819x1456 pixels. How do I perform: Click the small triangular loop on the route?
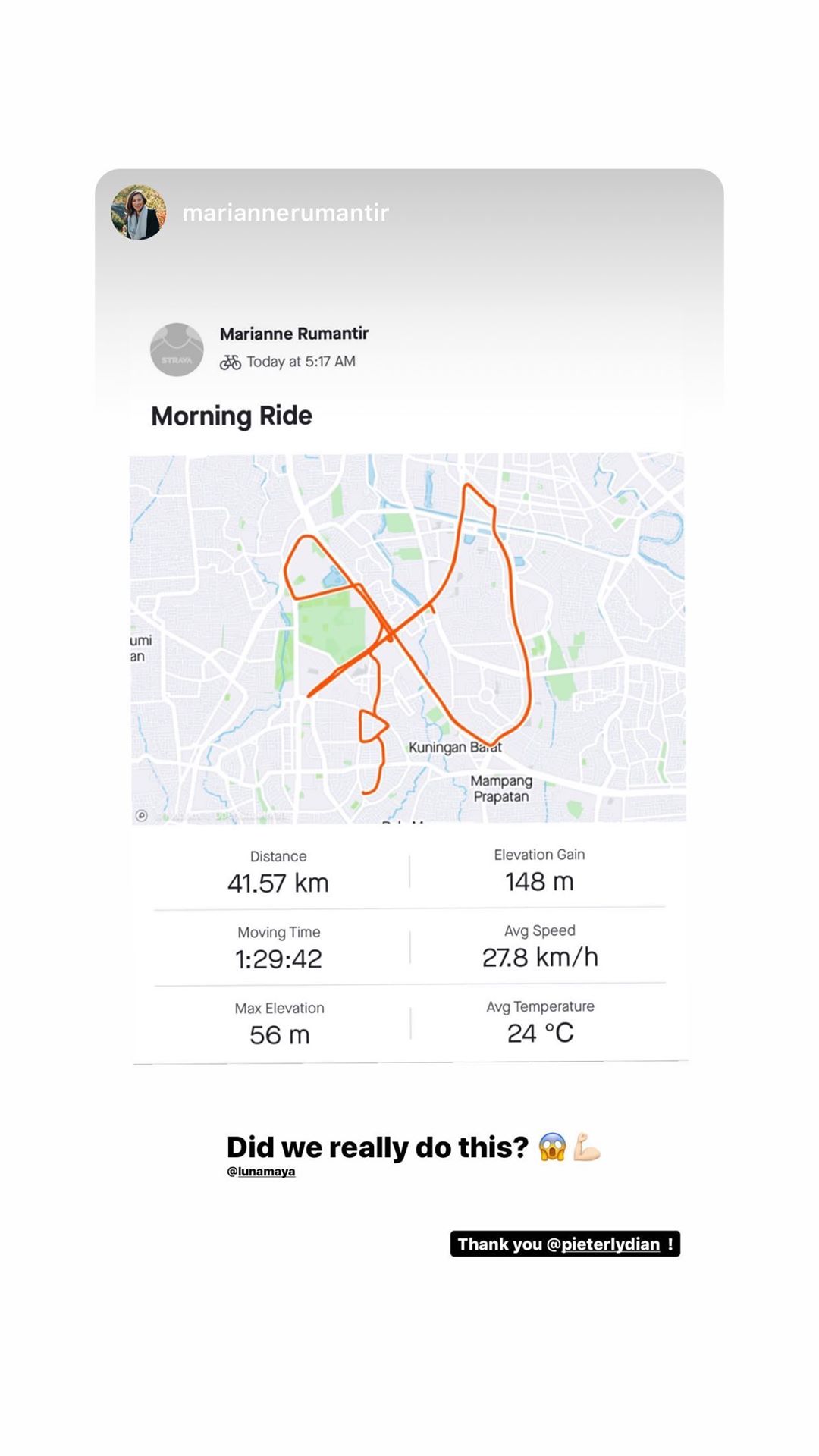[x=371, y=726]
